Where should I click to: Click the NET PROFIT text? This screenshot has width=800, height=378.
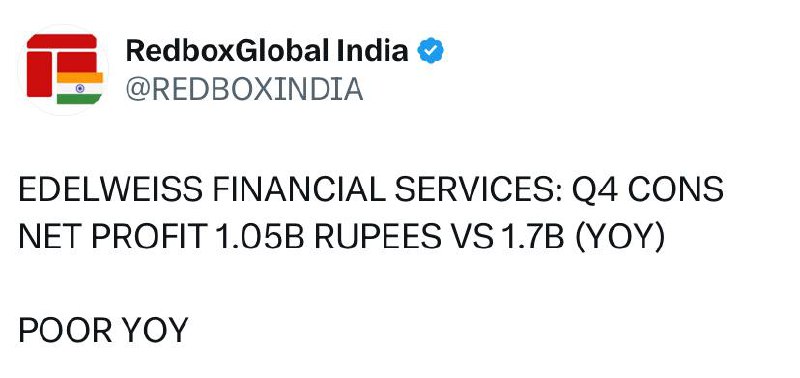pos(112,237)
